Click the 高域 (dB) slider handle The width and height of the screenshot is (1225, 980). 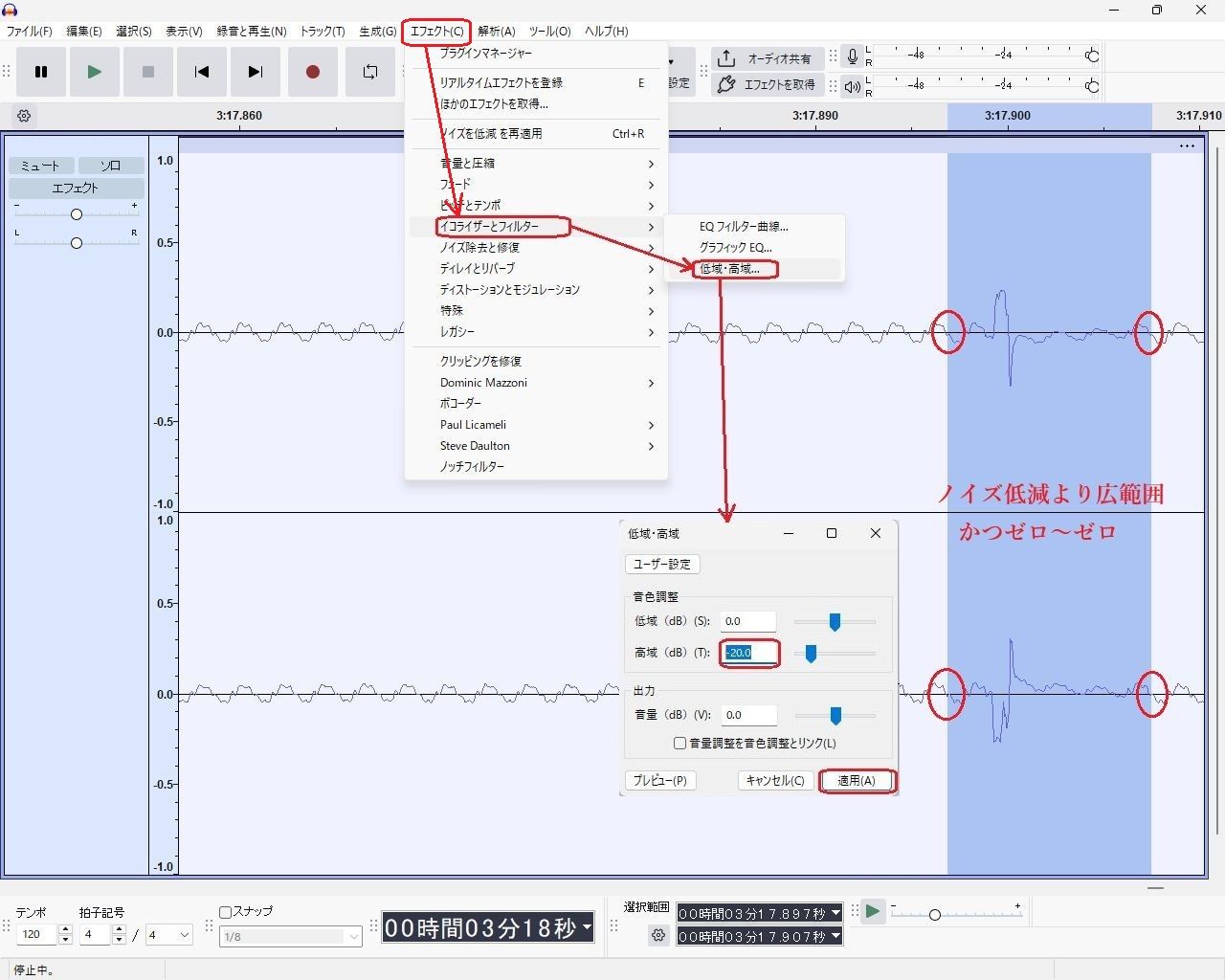pos(811,653)
